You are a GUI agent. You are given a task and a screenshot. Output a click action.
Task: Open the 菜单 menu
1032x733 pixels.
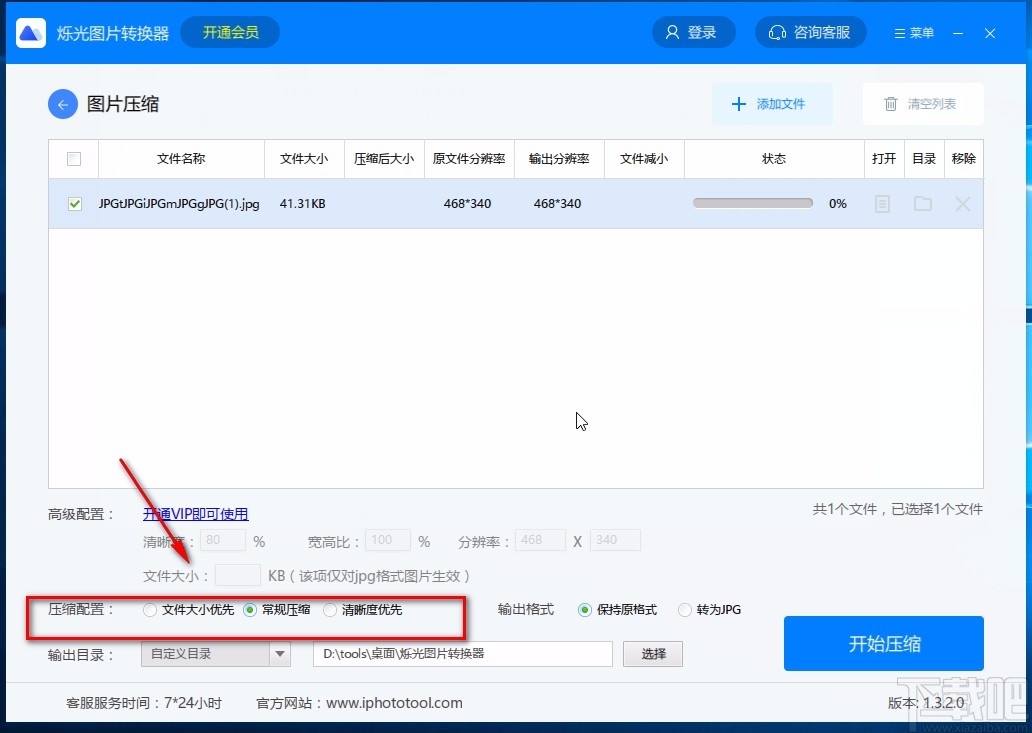(913, 32)
